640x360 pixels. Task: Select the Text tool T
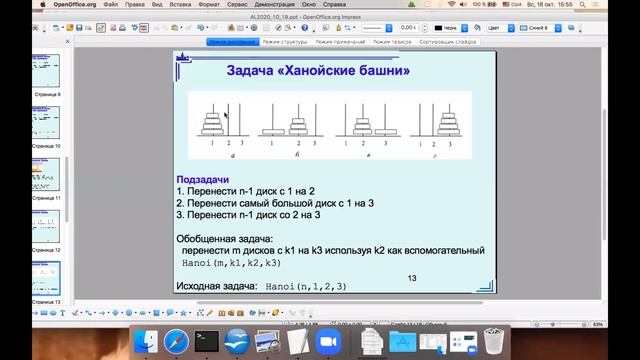point(62,313)
